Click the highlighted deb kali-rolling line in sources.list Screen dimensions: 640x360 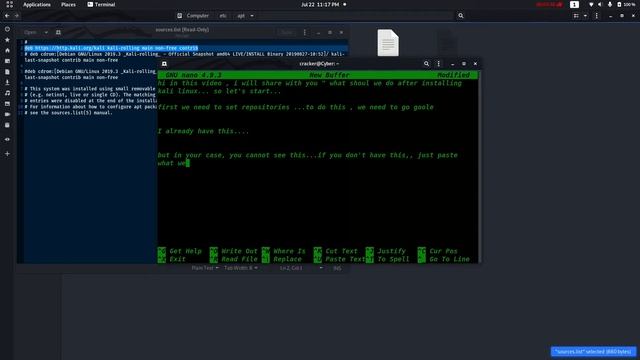111,48
